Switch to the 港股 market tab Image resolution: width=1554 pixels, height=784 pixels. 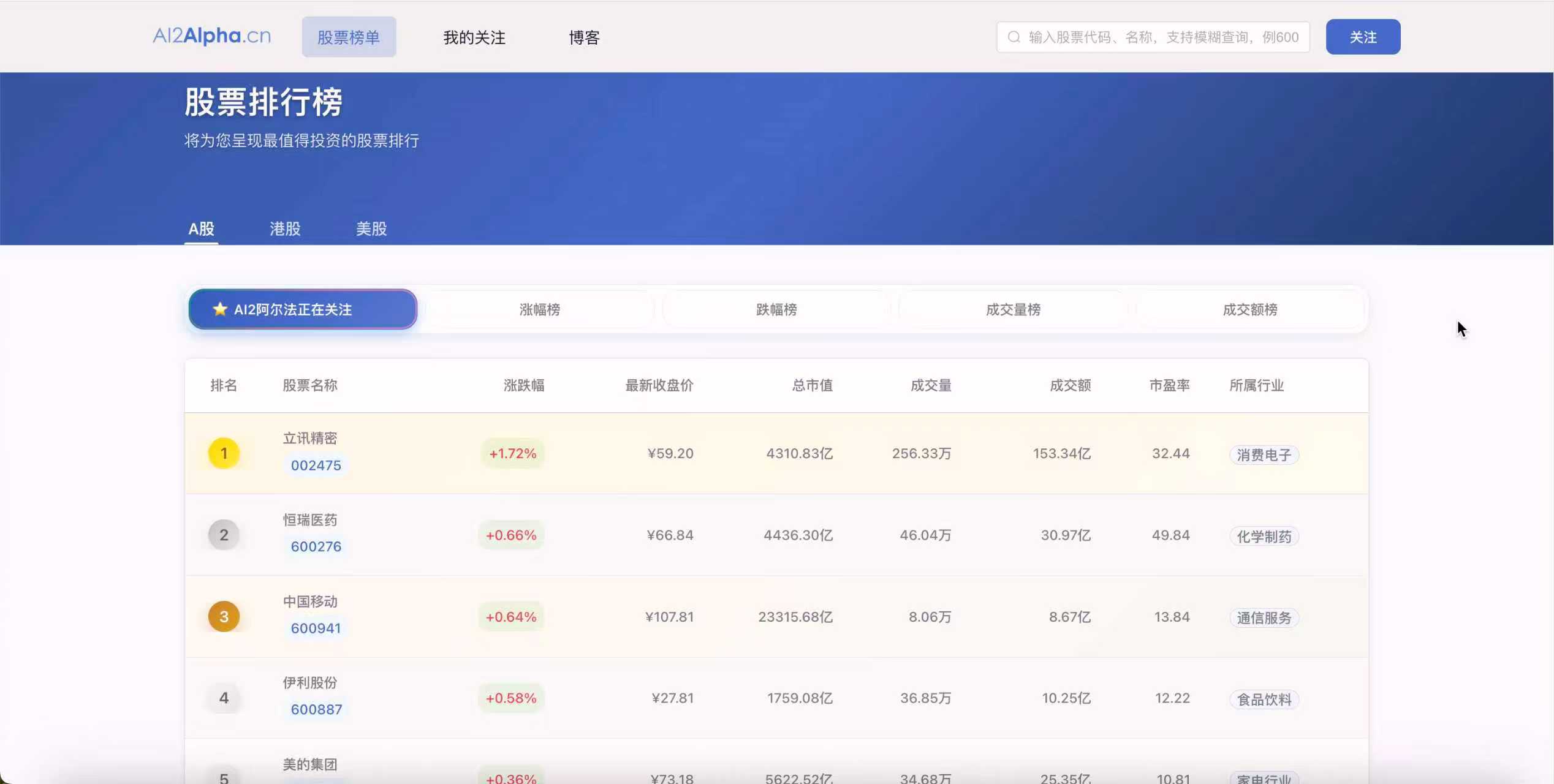[285, 229]
